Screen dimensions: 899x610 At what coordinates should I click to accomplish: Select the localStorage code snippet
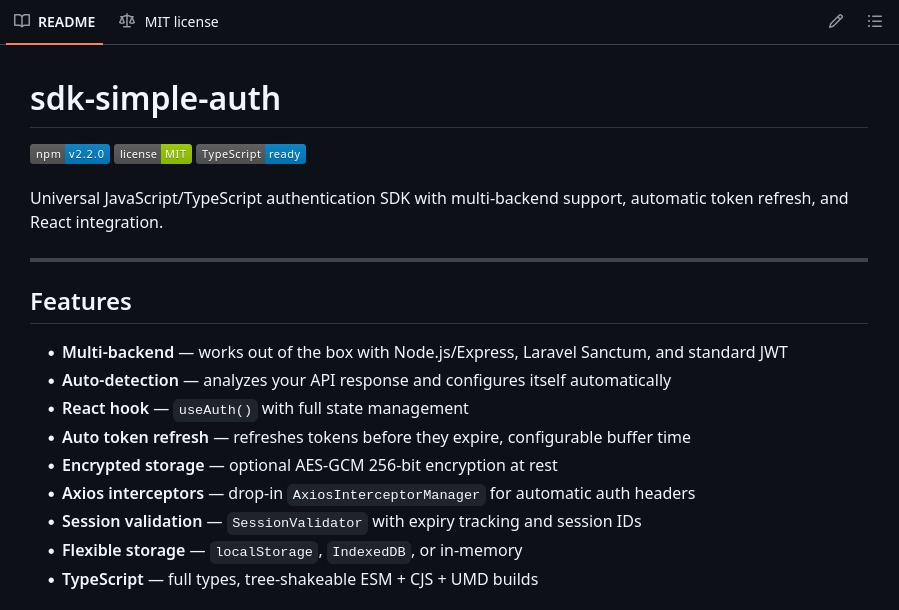point(264,551)
